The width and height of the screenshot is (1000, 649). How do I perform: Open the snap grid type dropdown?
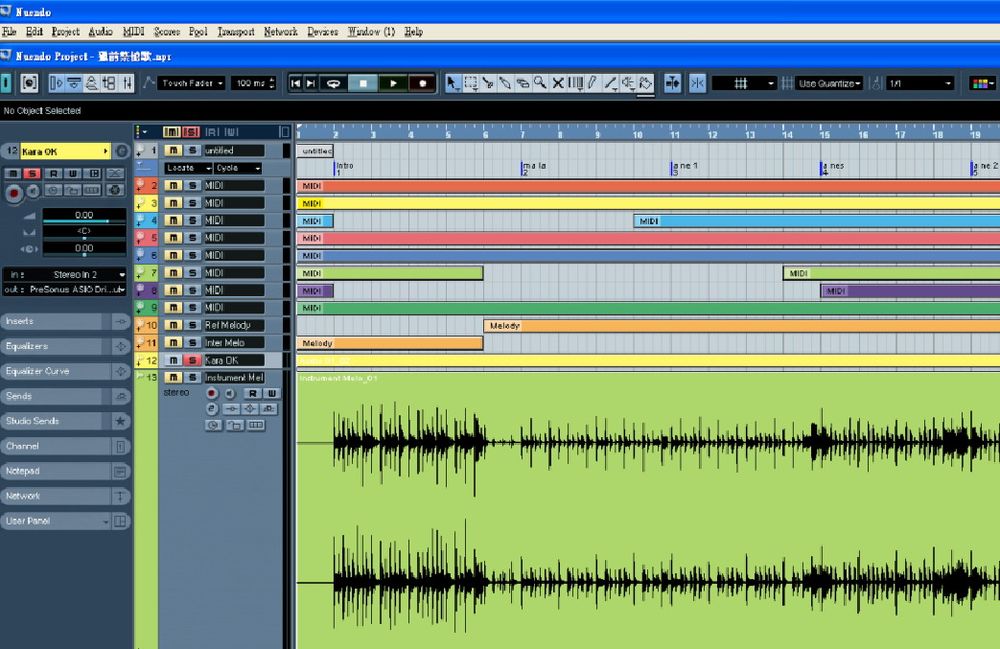(x=744, y=84)
